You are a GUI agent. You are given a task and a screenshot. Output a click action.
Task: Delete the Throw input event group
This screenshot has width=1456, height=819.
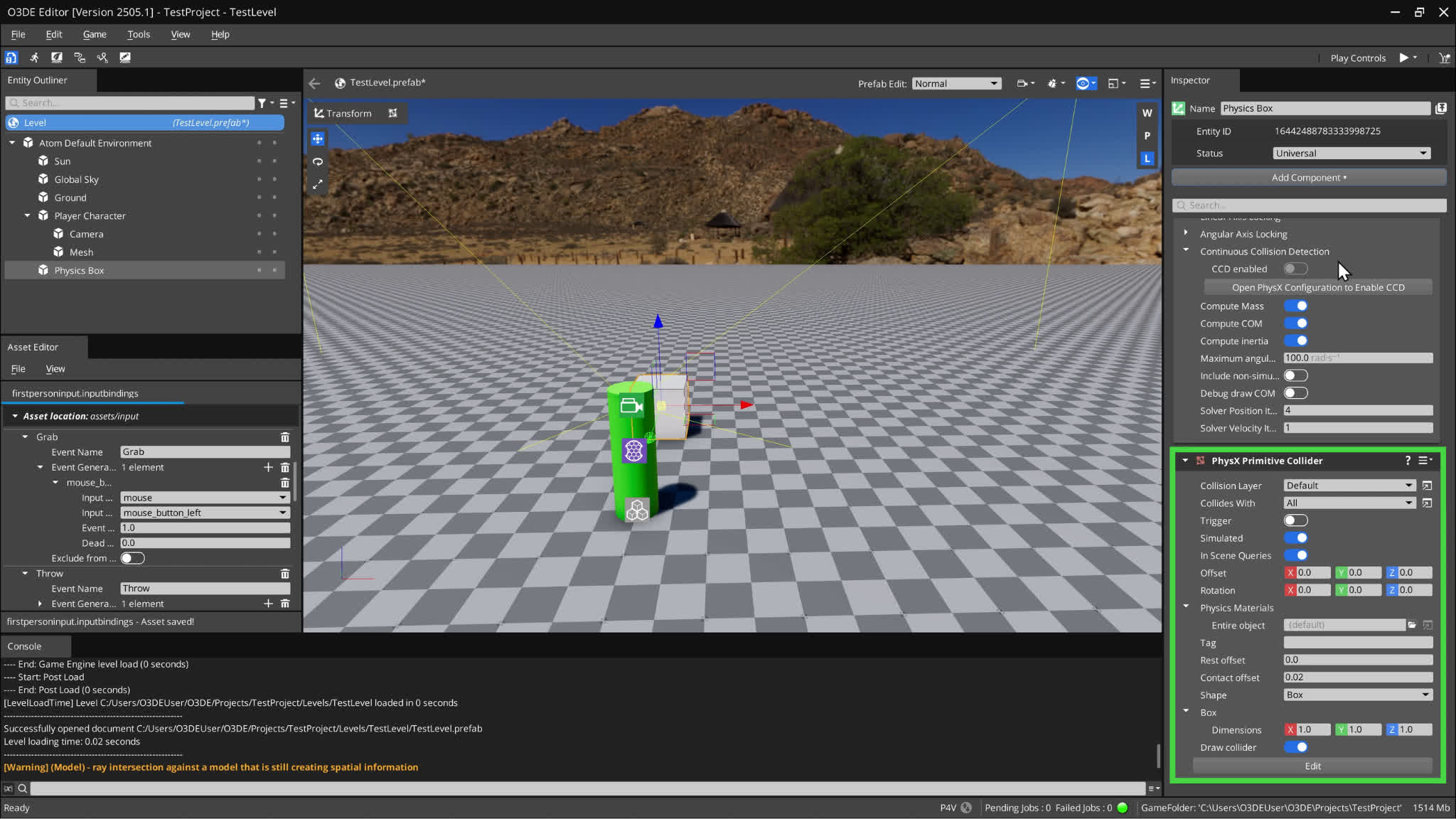coord(285,574)
